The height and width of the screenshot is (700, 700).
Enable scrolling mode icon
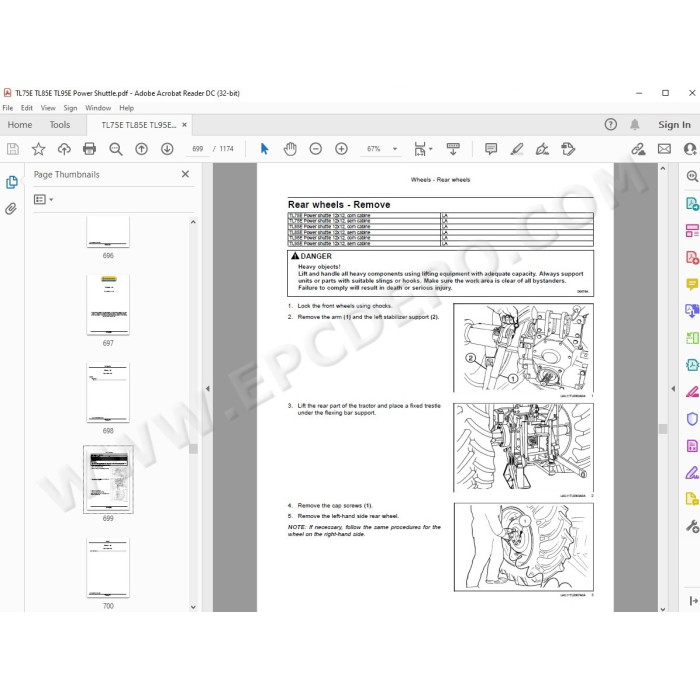point(453,149)
